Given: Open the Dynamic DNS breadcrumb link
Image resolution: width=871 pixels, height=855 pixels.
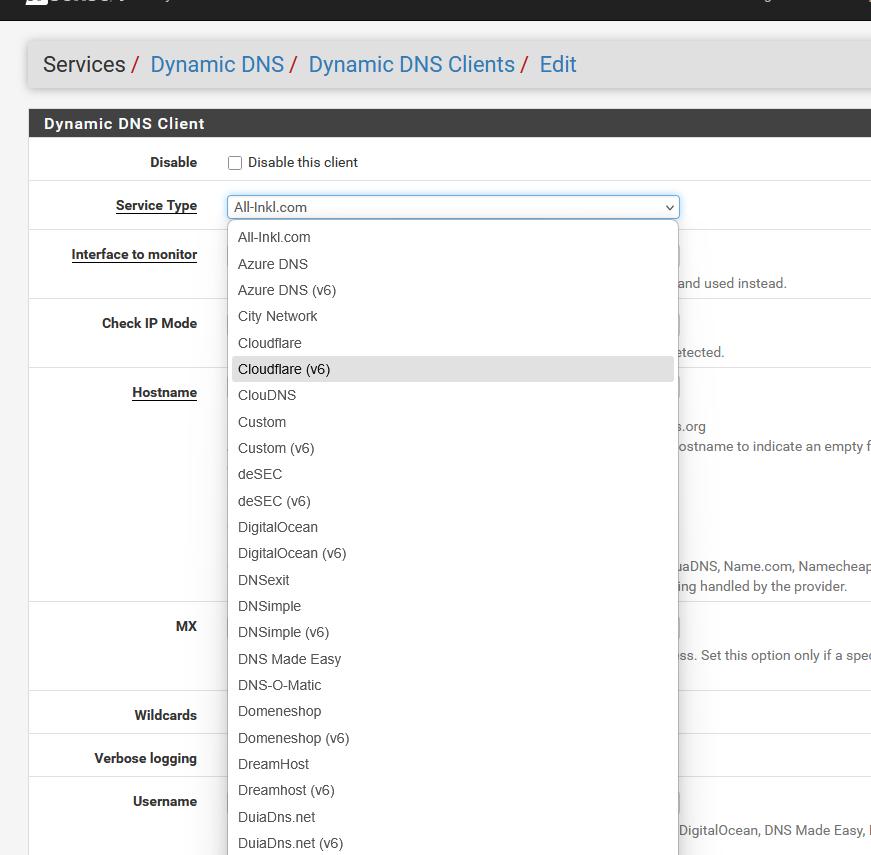Looking at the screenshot, I should click(217, 65).
